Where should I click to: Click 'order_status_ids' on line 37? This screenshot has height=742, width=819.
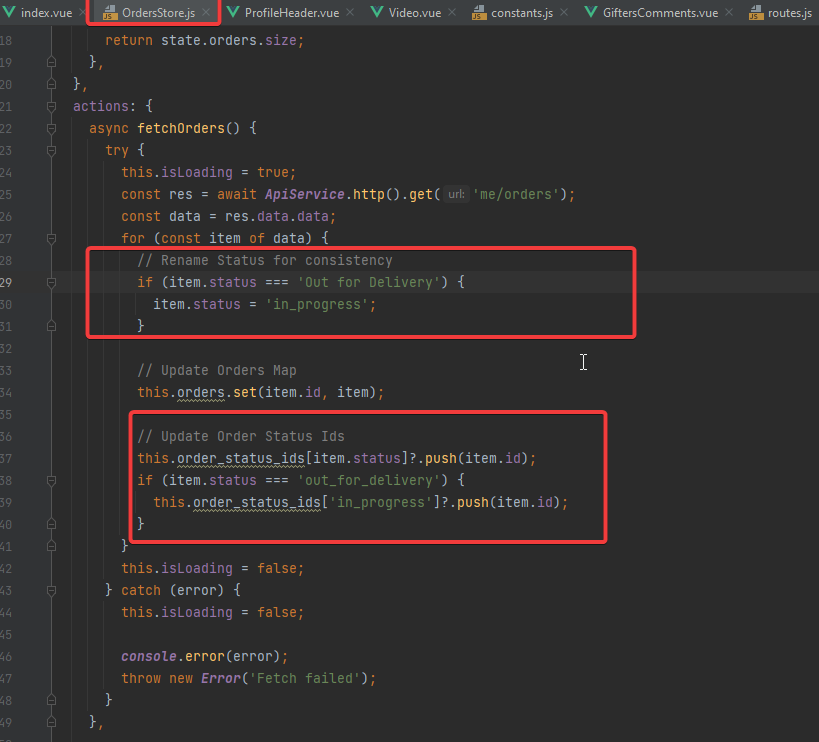(x=241, y=458)
